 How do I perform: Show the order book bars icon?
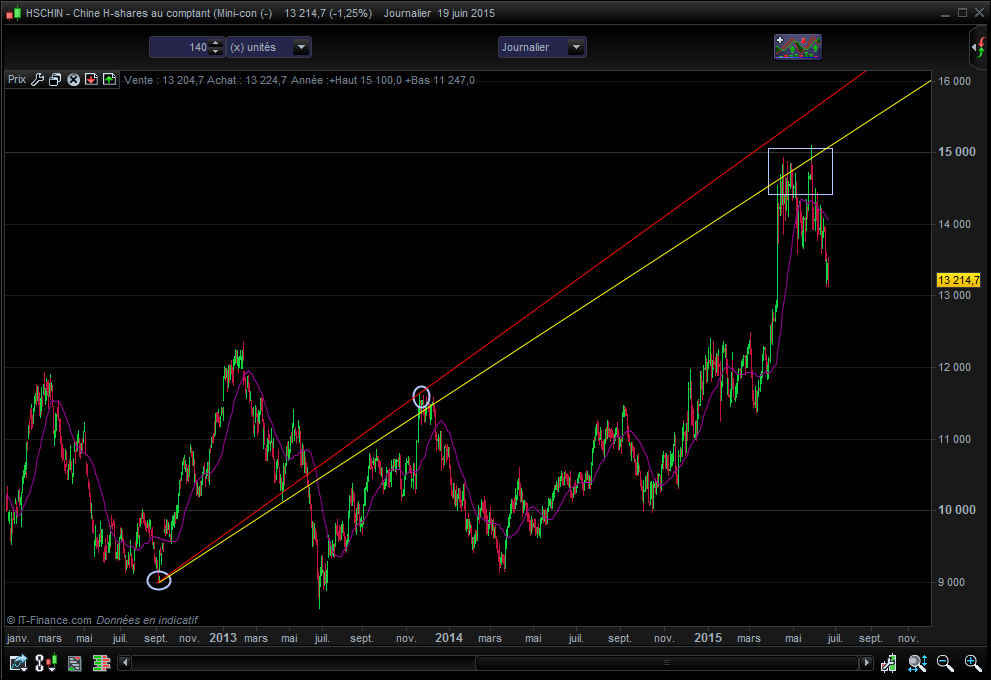click(x=101, y=663)
